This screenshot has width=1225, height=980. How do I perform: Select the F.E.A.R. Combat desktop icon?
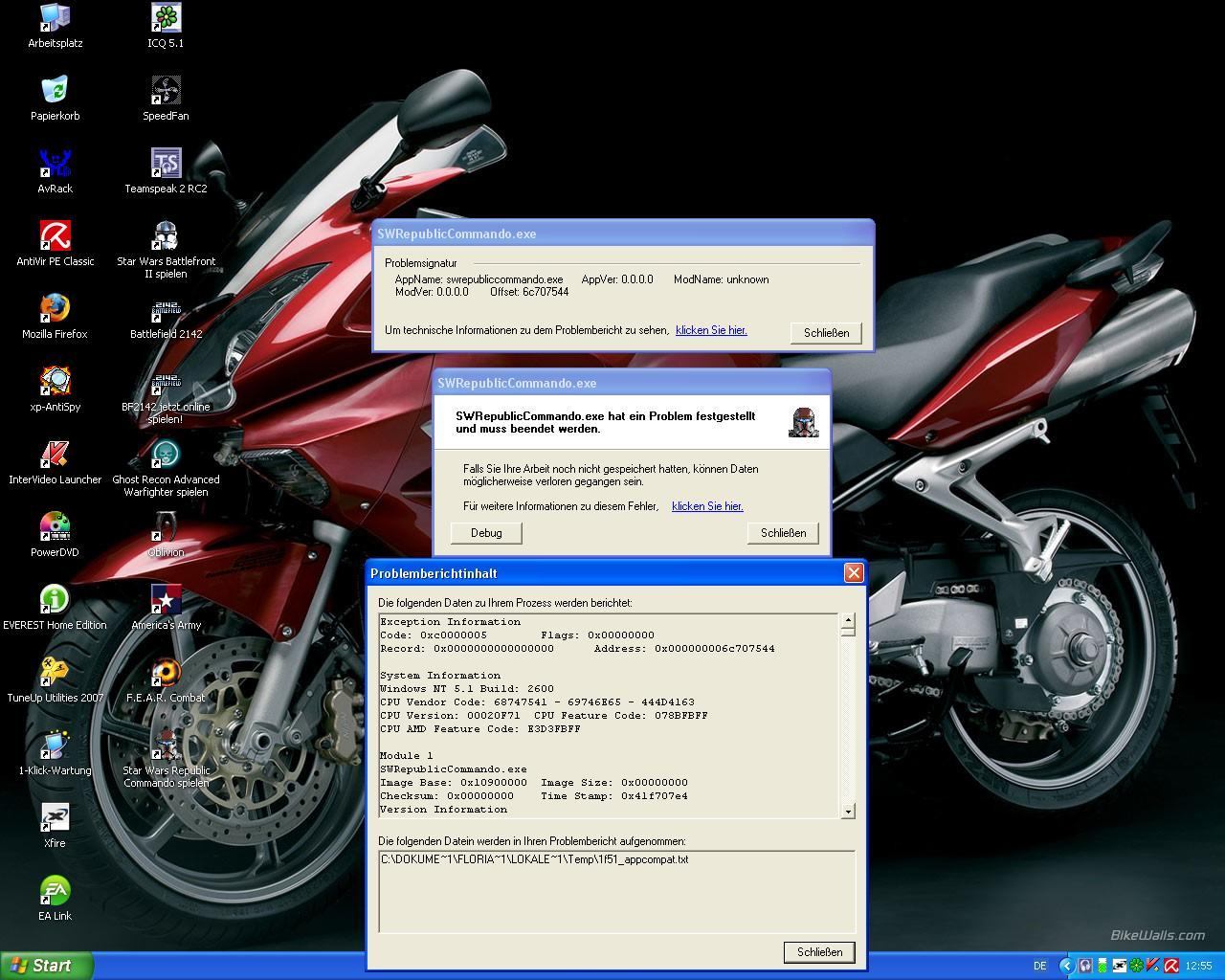click(167, 679)
